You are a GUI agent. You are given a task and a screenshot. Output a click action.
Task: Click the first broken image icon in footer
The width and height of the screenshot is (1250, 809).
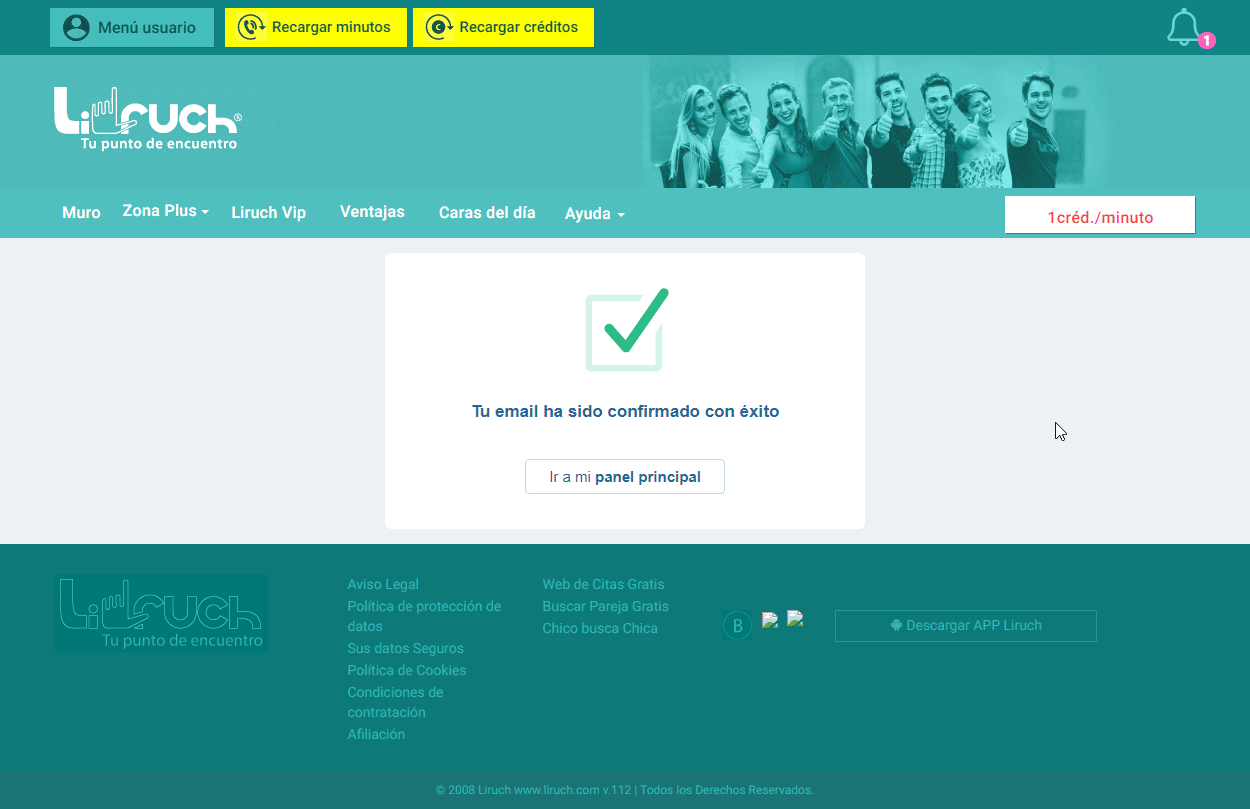coord(769,619)
